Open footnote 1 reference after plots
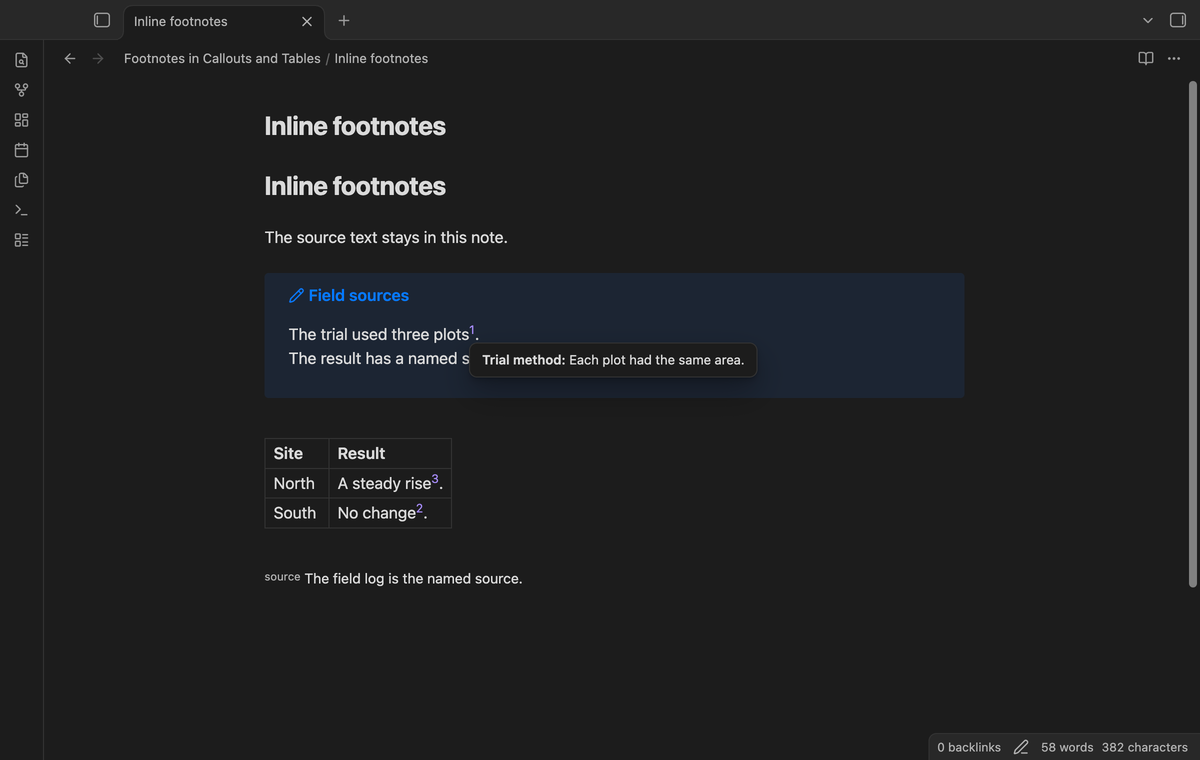This screenshot has height=760, width=1200. [473, 330]
